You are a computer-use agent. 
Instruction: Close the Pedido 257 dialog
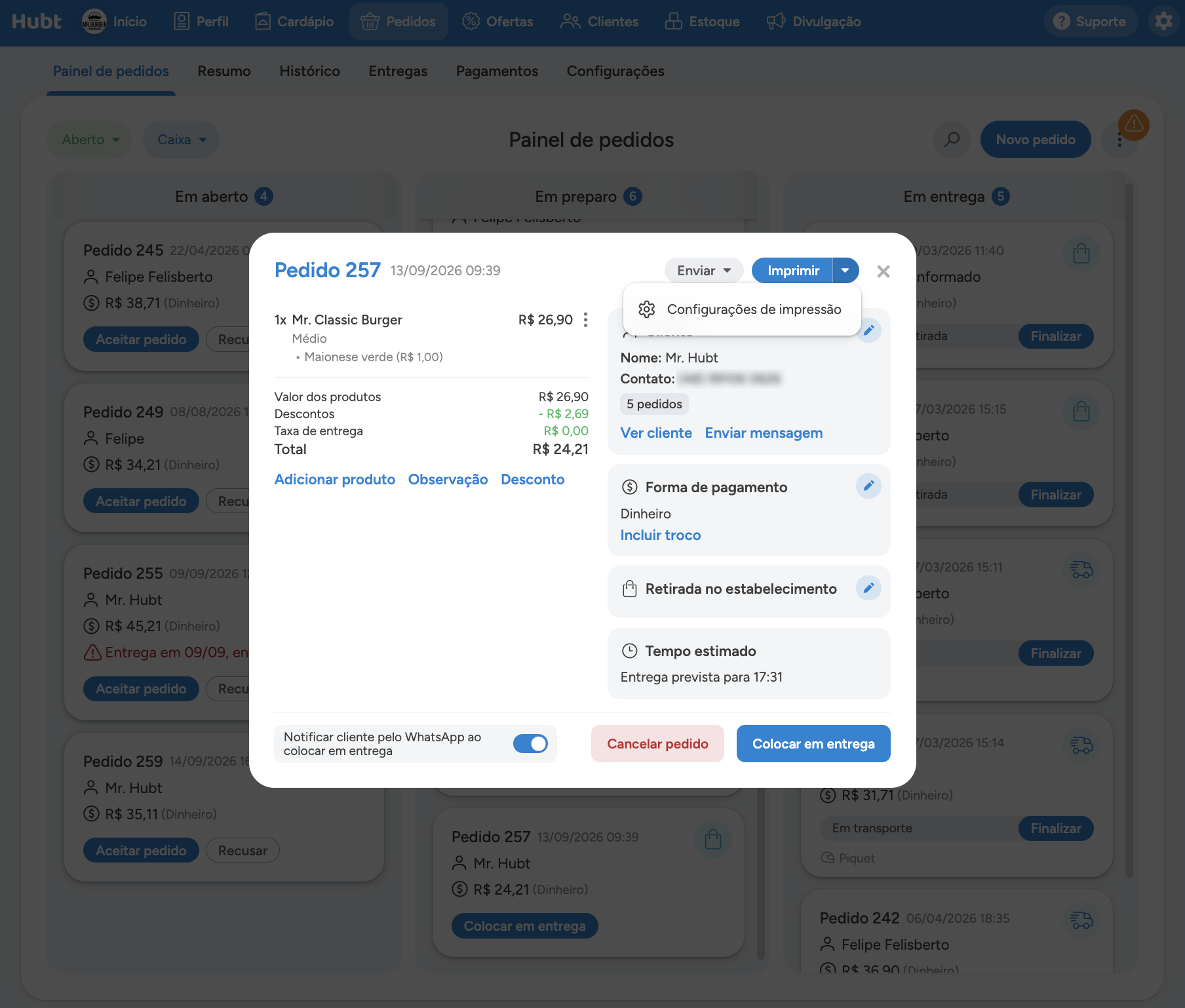(x=884, y=271)
